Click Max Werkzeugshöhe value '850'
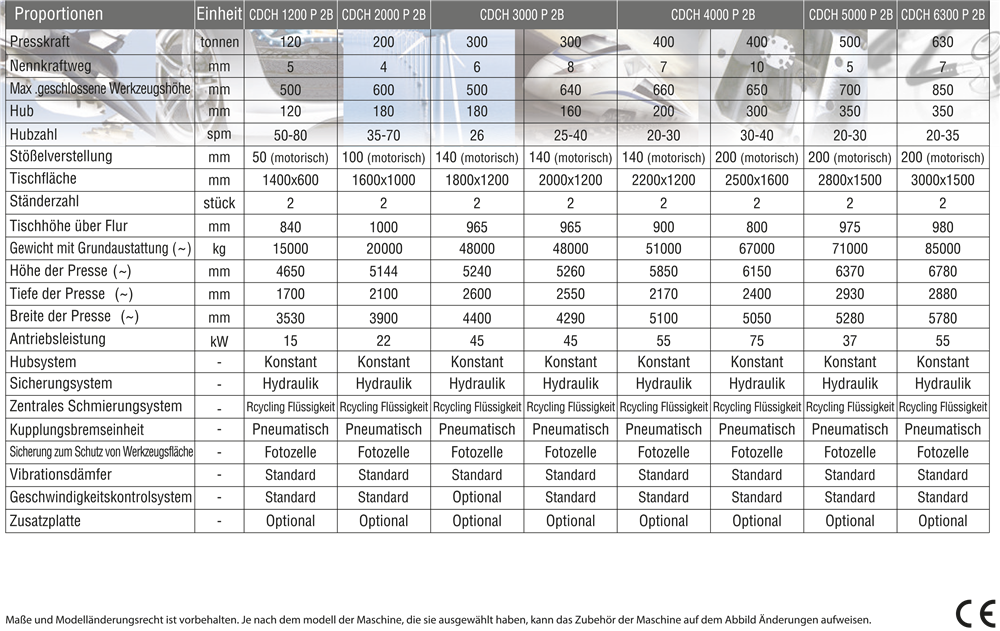1000x631 pixels. point(943,91)
